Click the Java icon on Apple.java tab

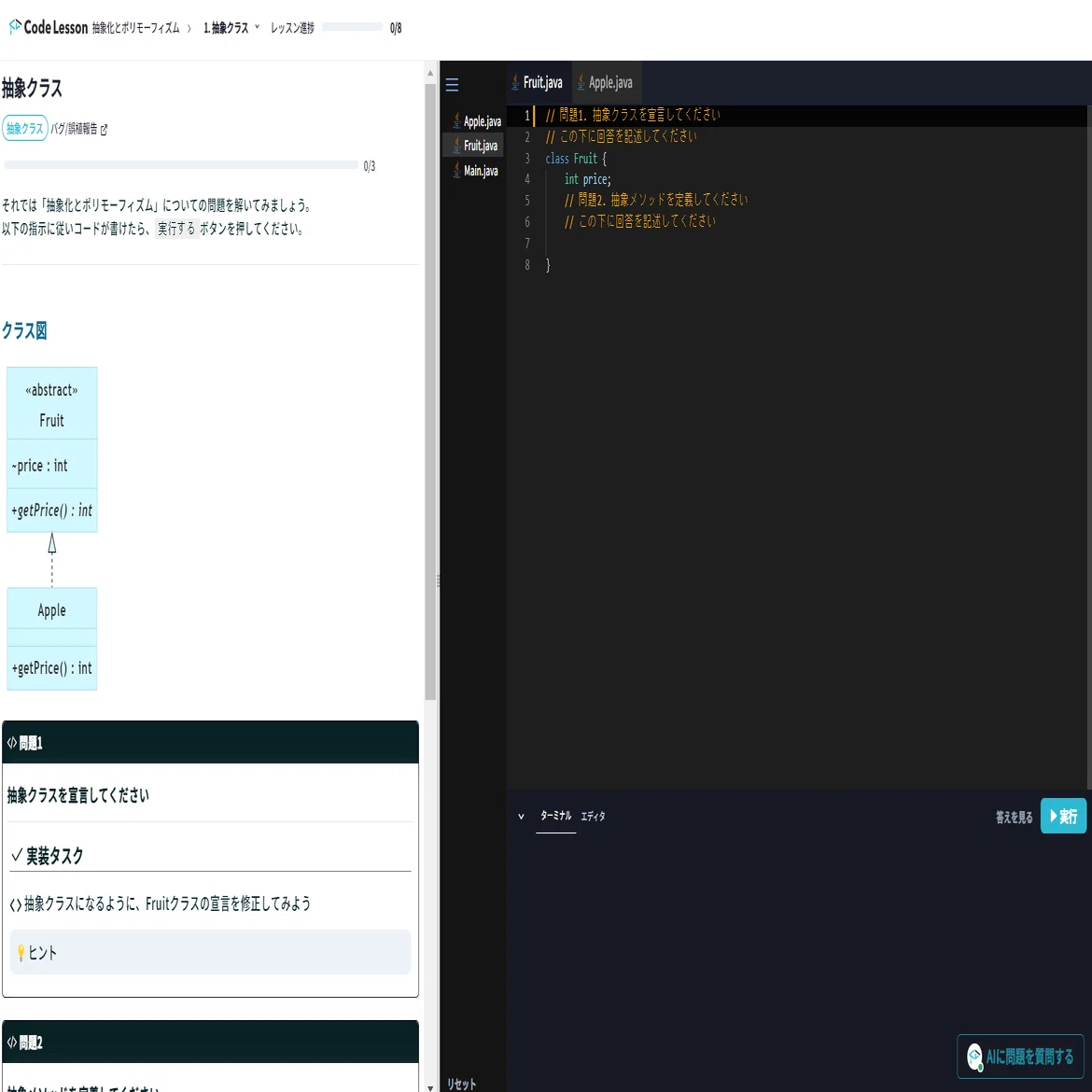(x=581, y=83)
